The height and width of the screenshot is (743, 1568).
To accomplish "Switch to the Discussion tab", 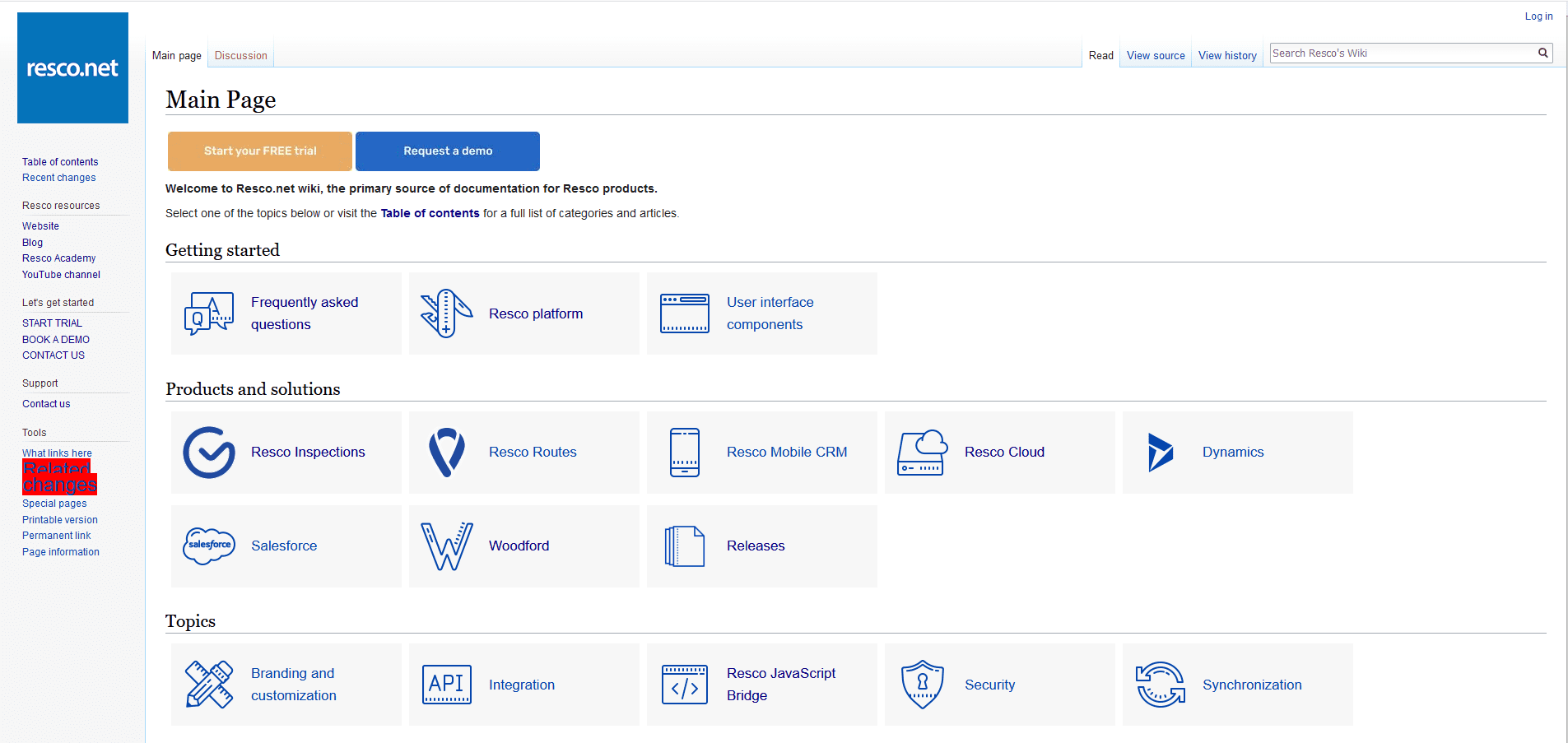I will pos(240,56).
